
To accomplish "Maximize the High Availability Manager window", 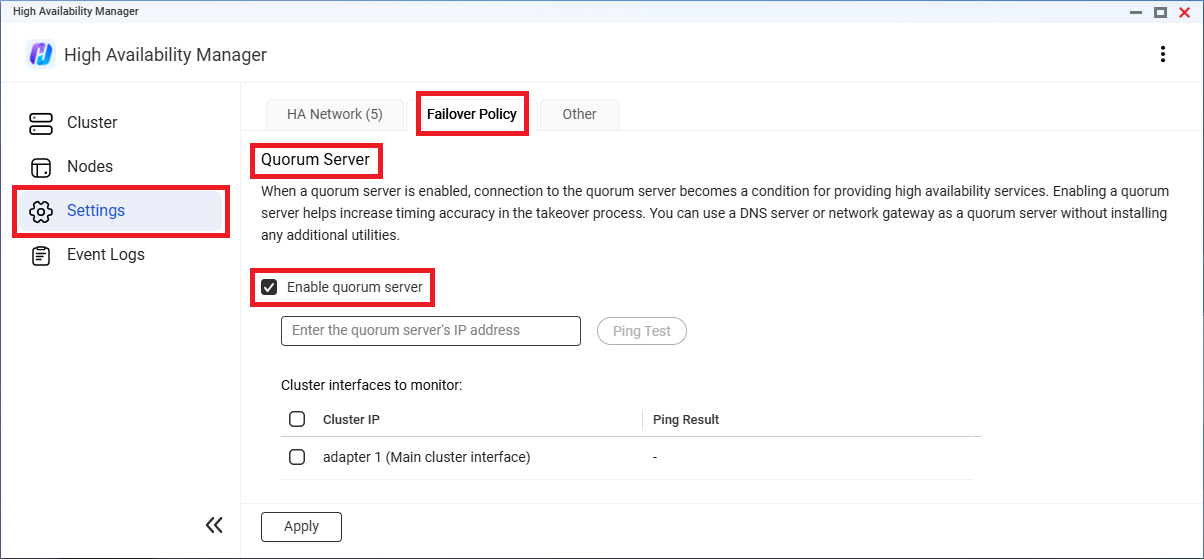I will click(x=1160, y=12).
